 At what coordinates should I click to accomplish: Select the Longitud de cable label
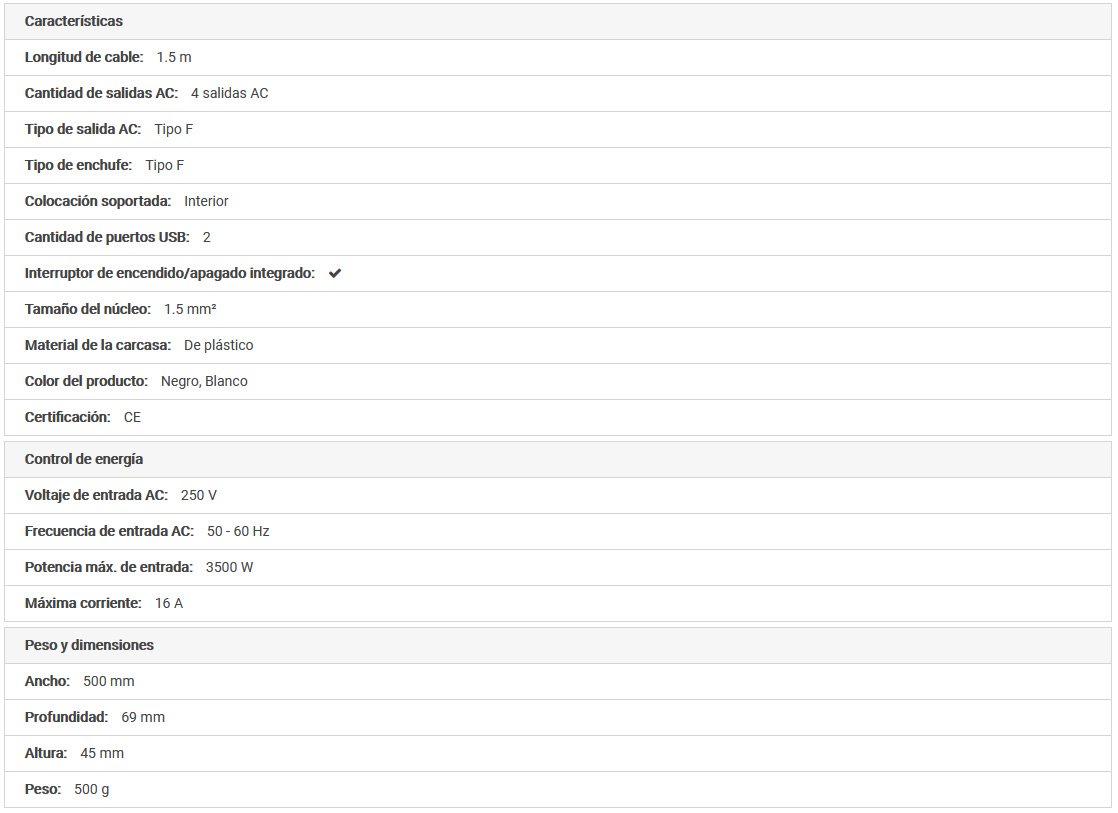point(84,57)
